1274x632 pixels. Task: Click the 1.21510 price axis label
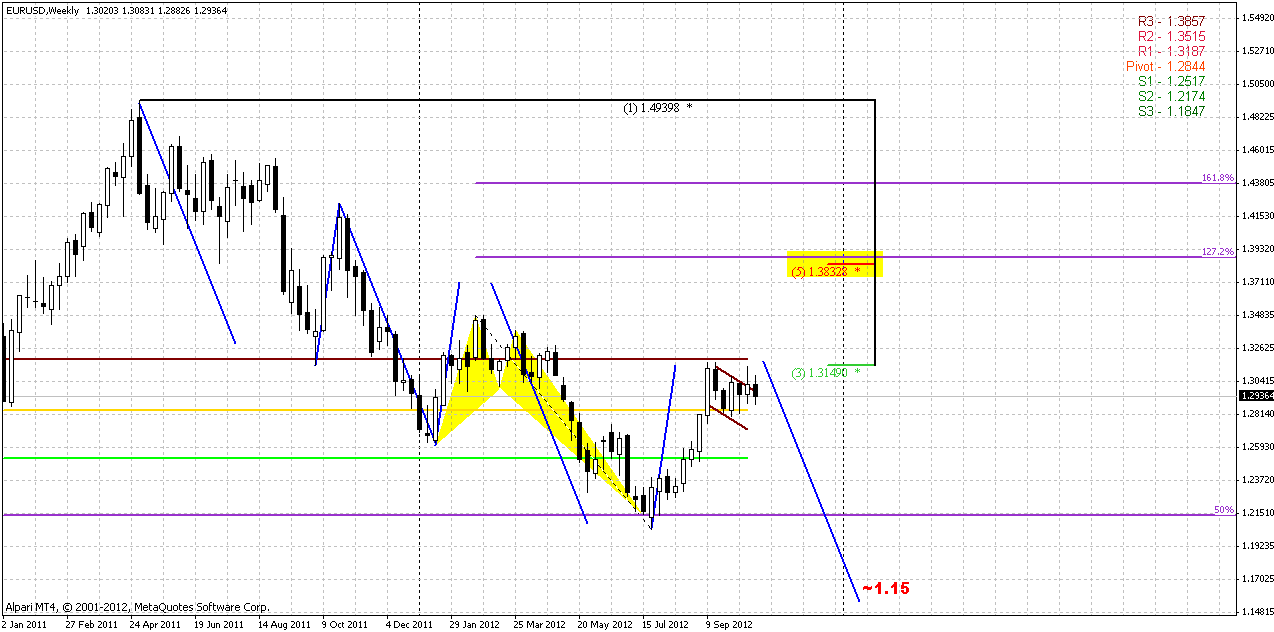[1257, 513]
